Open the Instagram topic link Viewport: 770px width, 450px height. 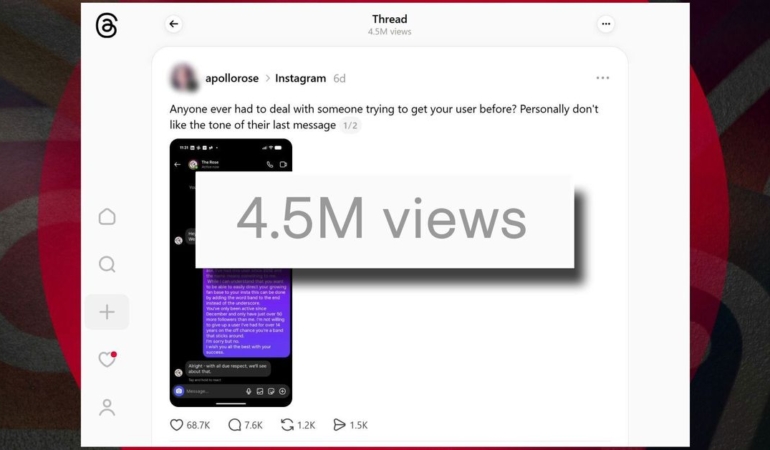301,78
